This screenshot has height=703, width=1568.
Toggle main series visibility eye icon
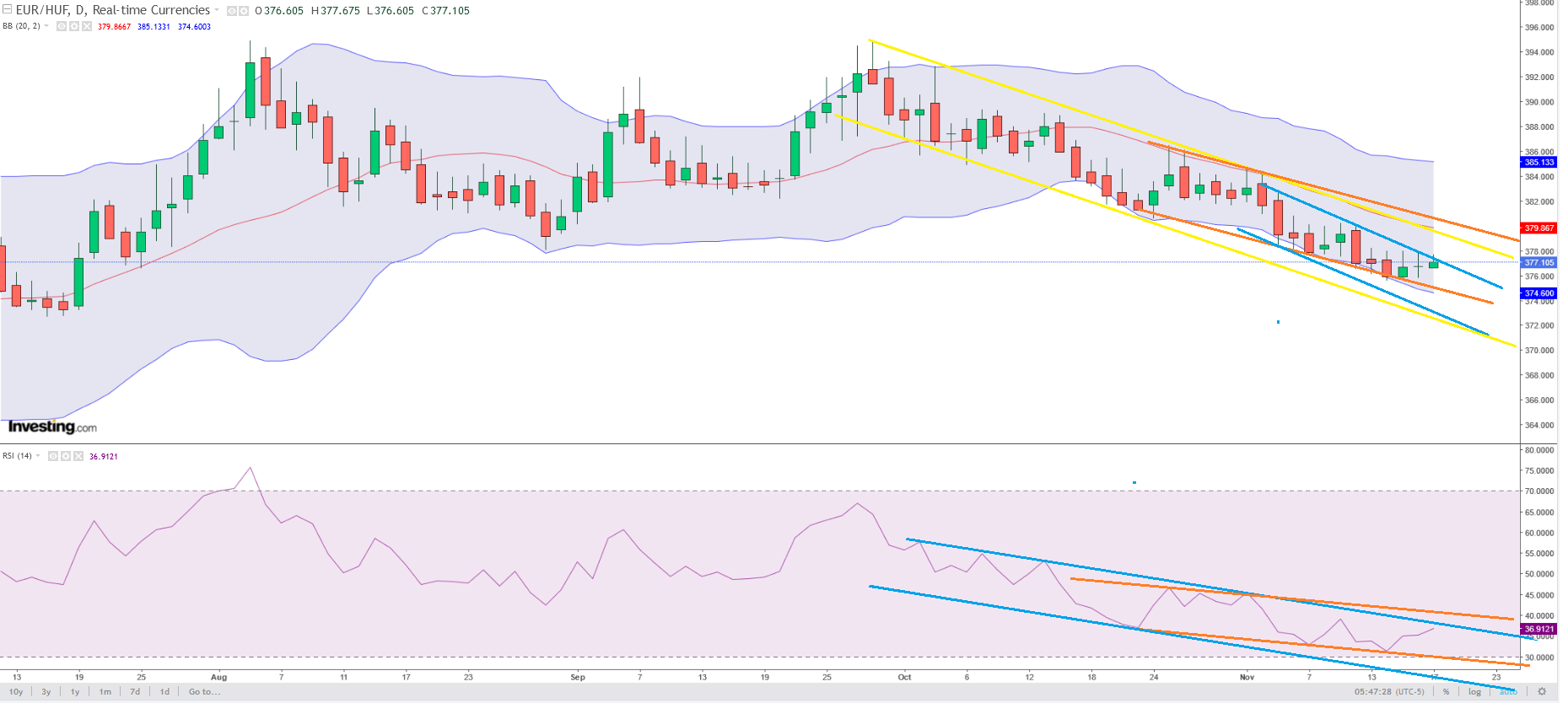(x=232, y=11)
